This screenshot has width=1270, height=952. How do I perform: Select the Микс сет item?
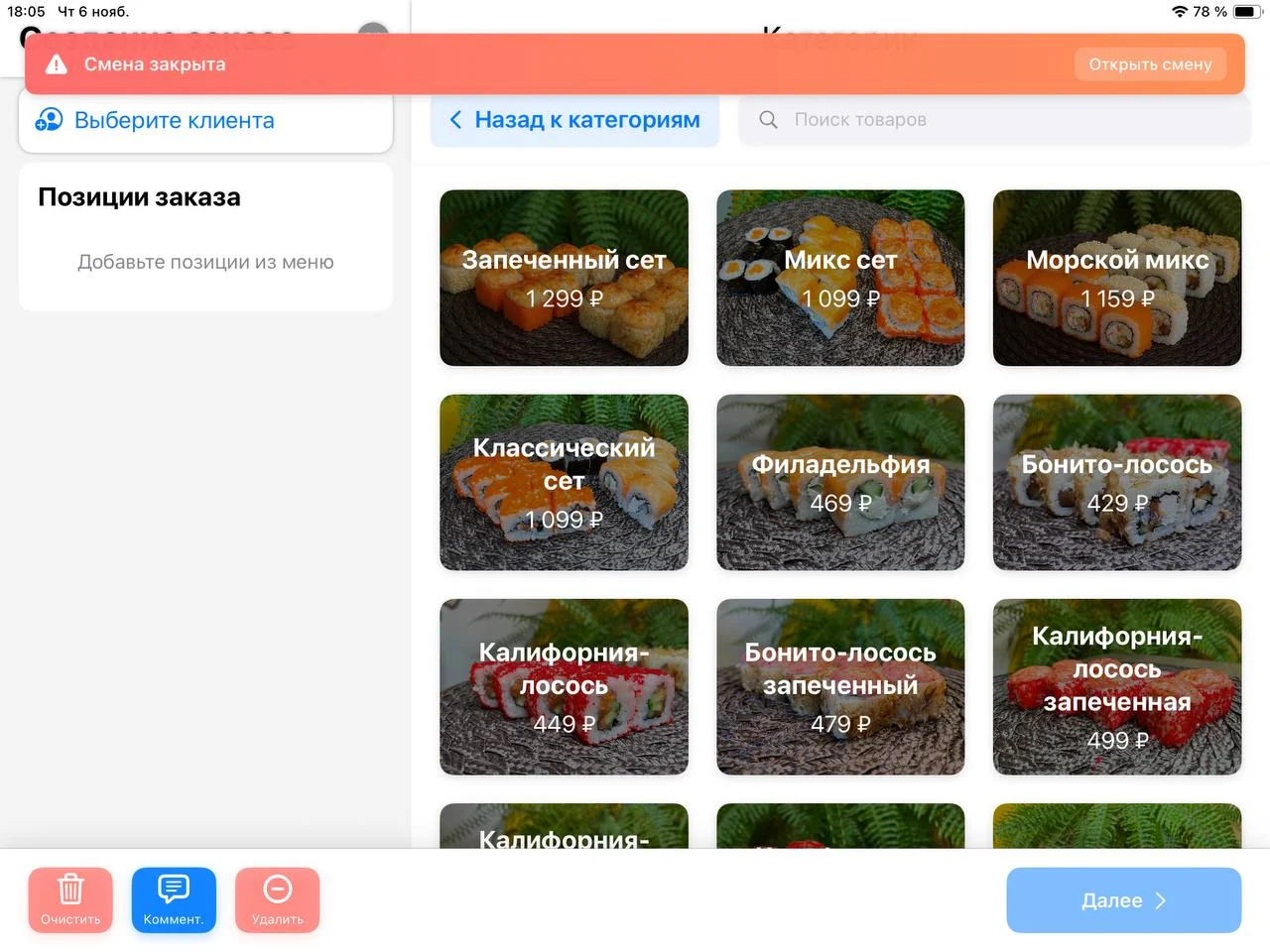[840, 278]
